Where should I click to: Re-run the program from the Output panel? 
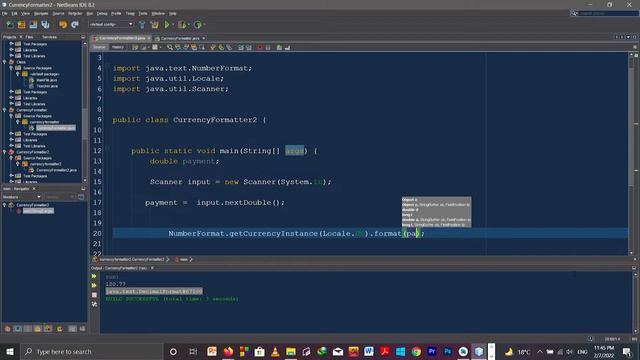pyautogui.click(x=94, y=276)
